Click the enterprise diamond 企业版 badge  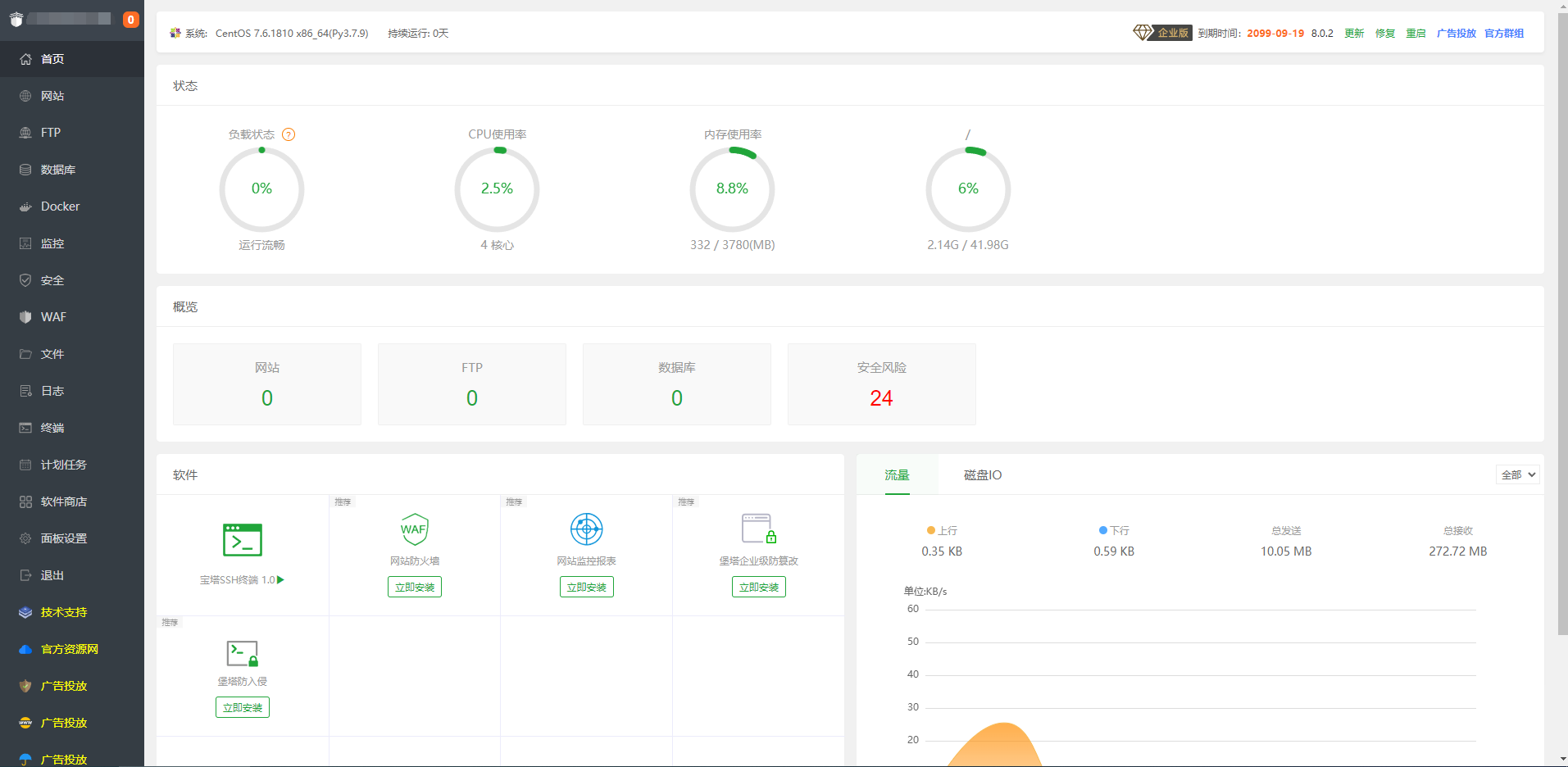point(1162,33)
